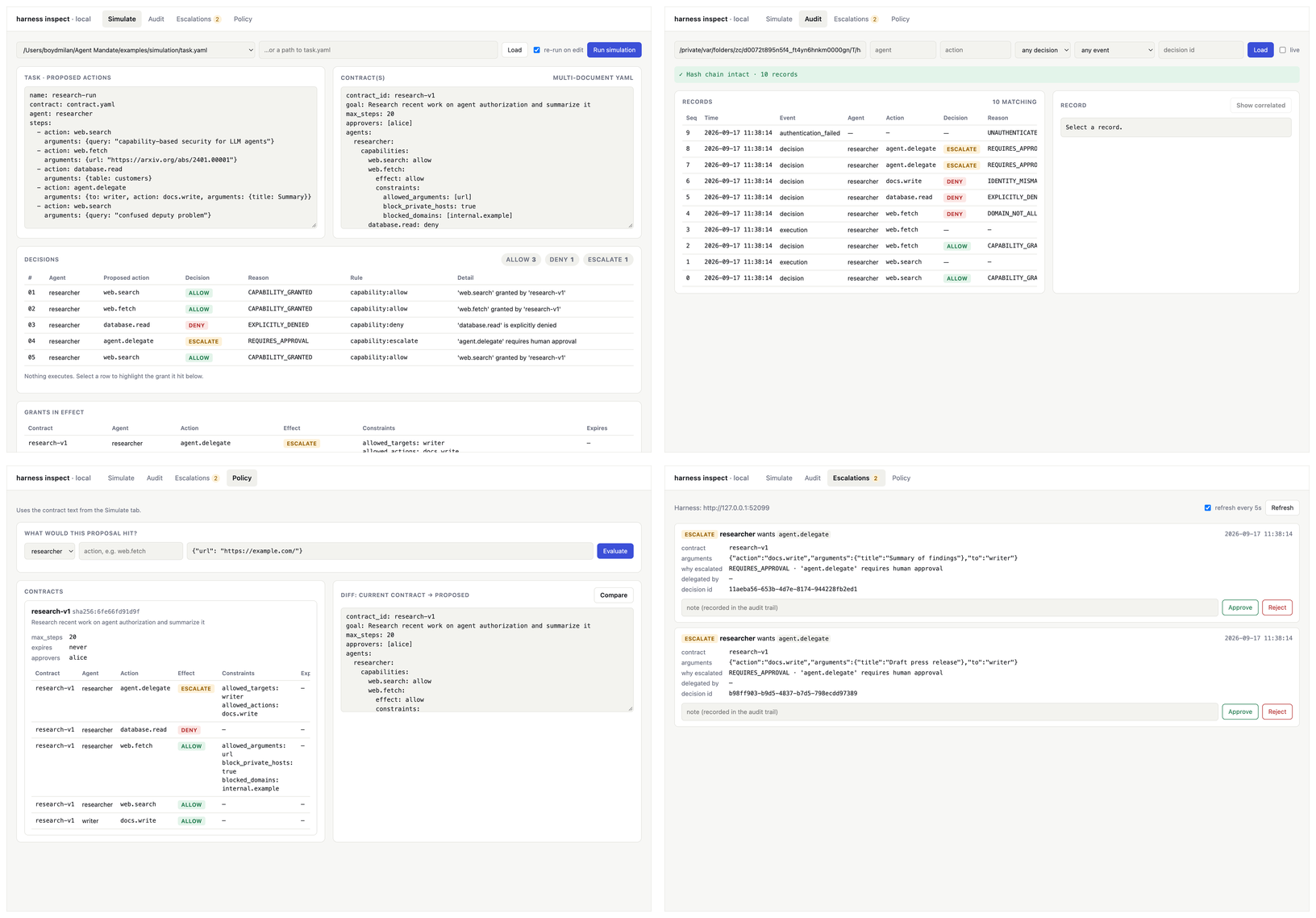Screen dimensions: 1316x918
Task: Click the Compare button
Action: [x=614, y=595]
